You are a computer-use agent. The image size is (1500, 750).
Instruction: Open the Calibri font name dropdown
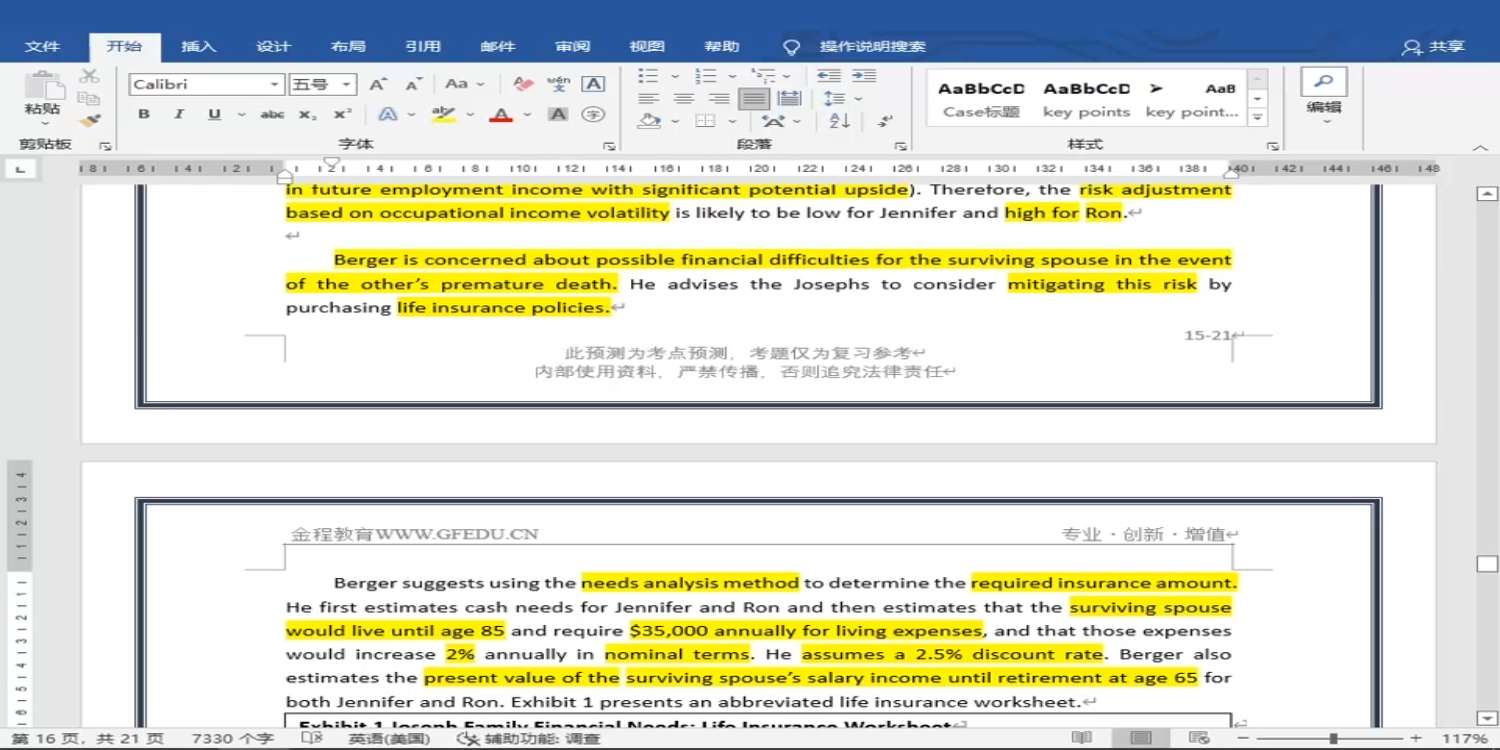point(274,85)
